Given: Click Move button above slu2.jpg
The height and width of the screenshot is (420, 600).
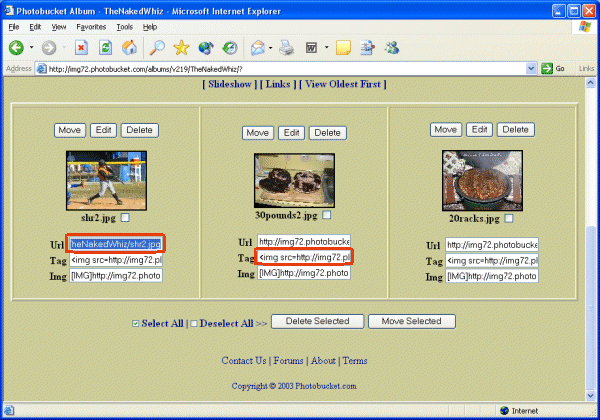Looking at the screenshot, I should (70, 130).
